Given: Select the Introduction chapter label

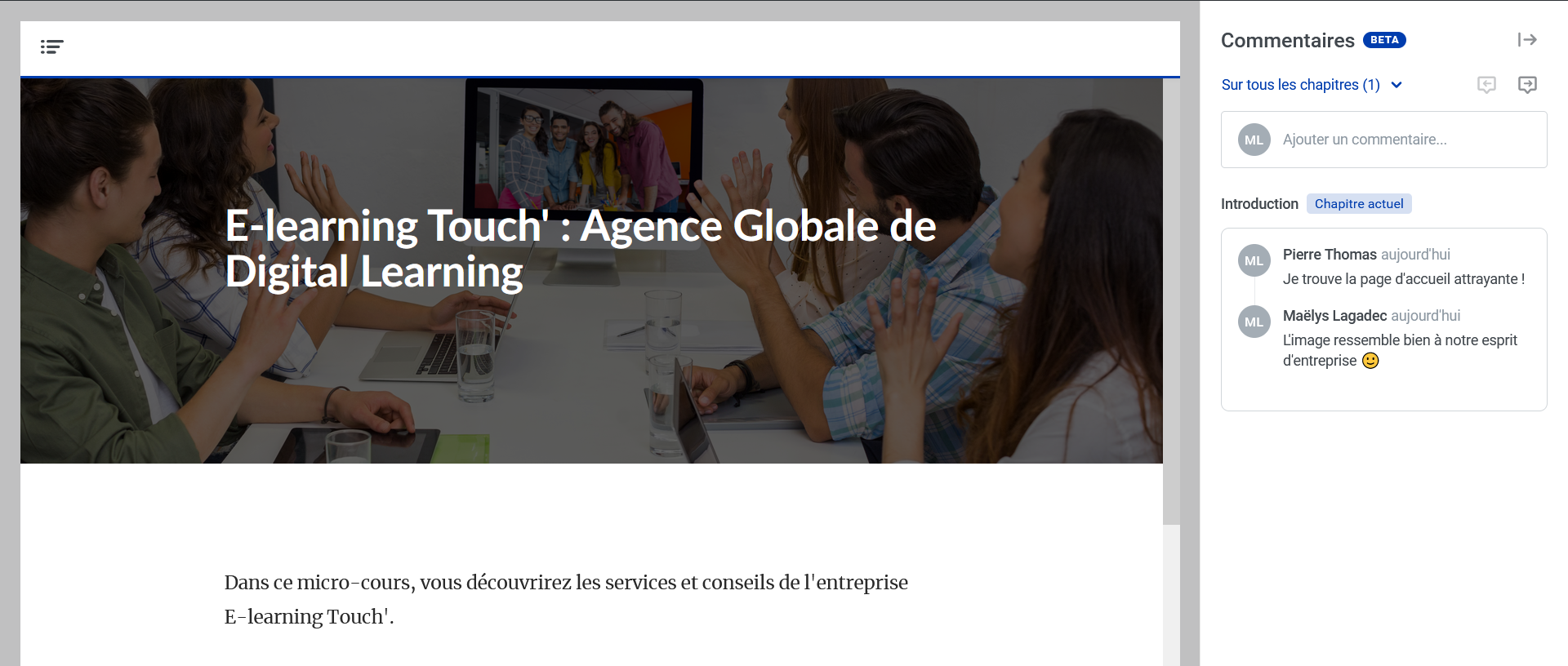Looking at the screenshot, I should click(1259, 204).
